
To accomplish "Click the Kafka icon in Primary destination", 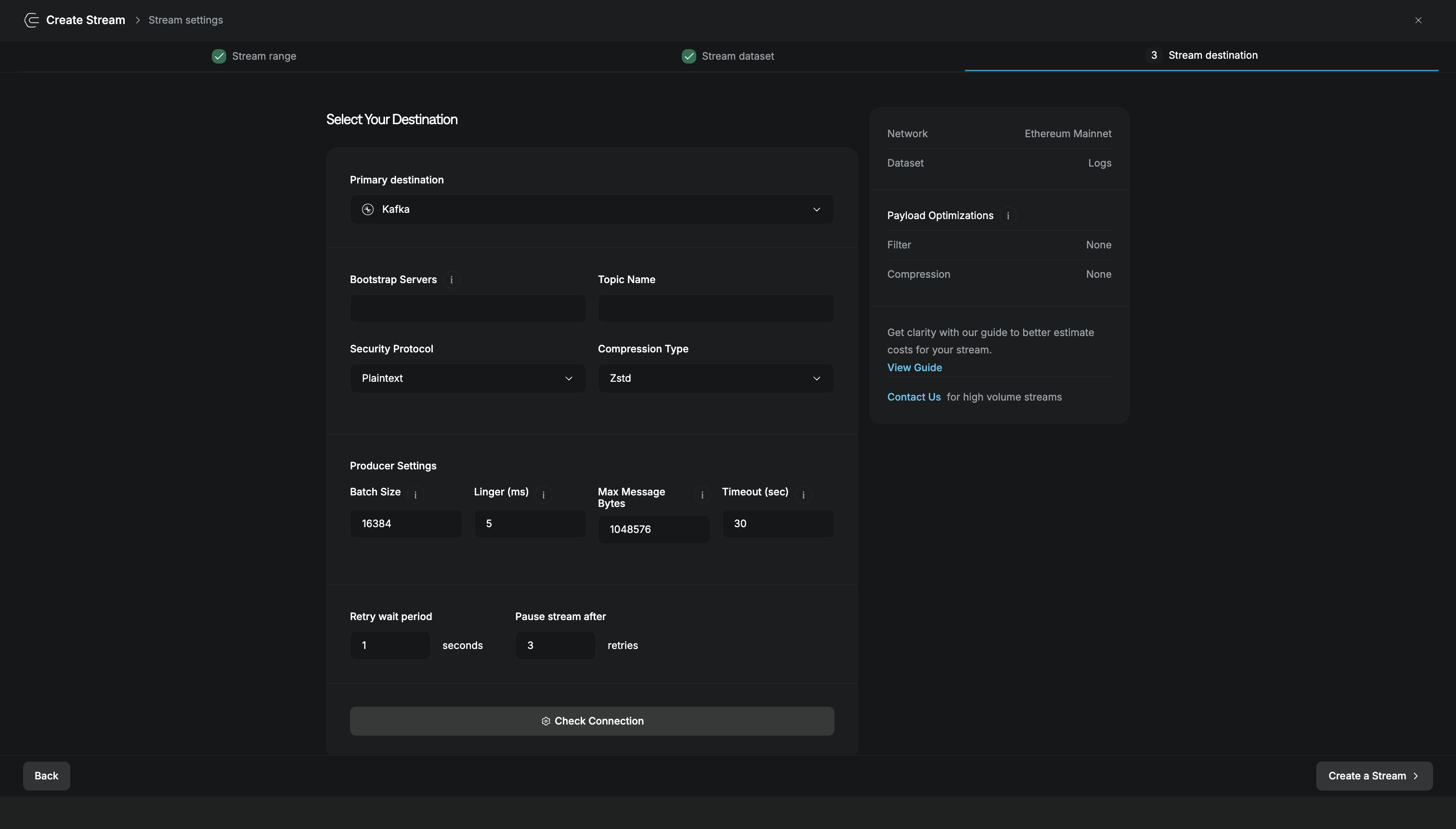I will point(368,209).
